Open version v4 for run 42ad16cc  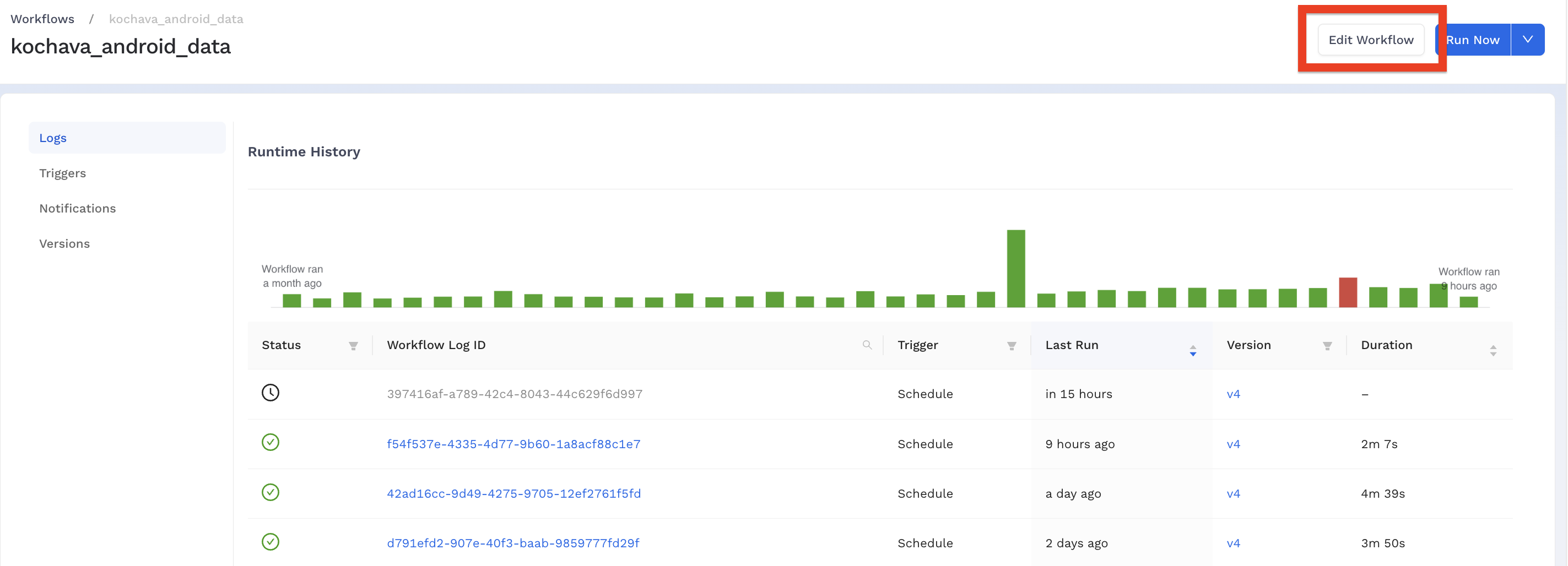(1233, 493)
